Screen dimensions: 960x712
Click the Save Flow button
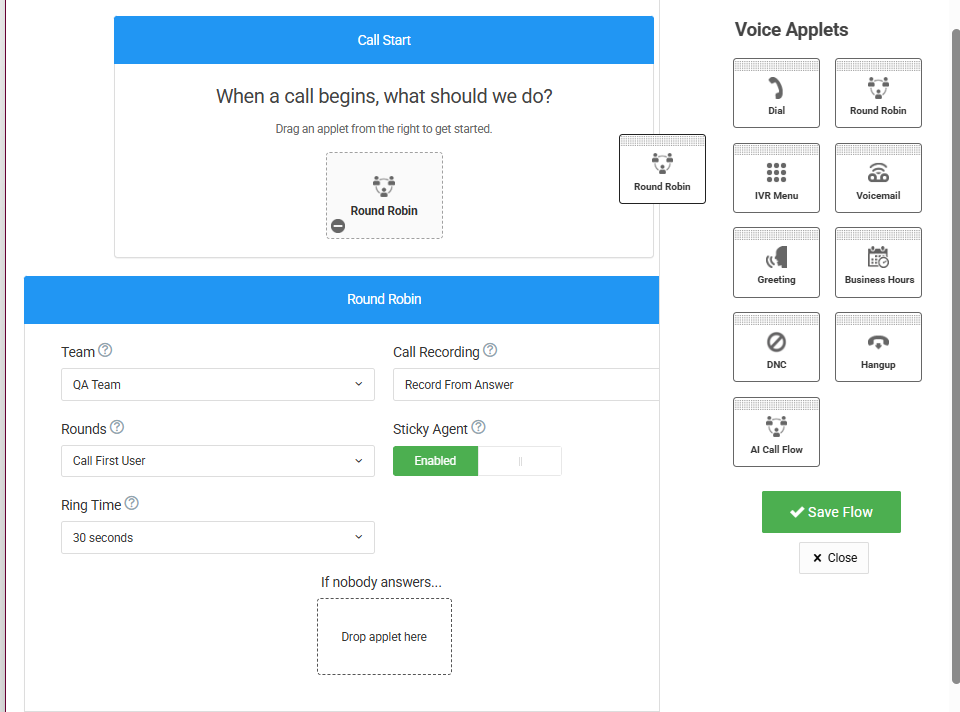[x=831, y=512]
